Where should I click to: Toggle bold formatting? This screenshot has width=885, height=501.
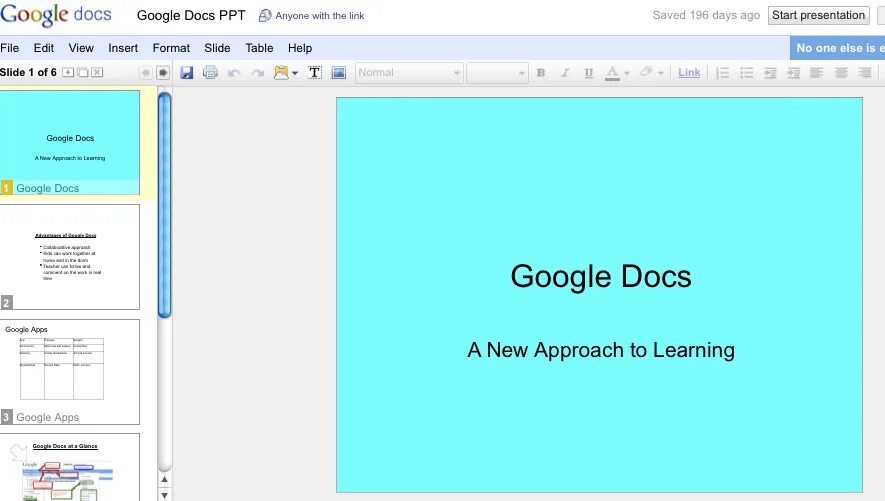(x=541, y=72)
